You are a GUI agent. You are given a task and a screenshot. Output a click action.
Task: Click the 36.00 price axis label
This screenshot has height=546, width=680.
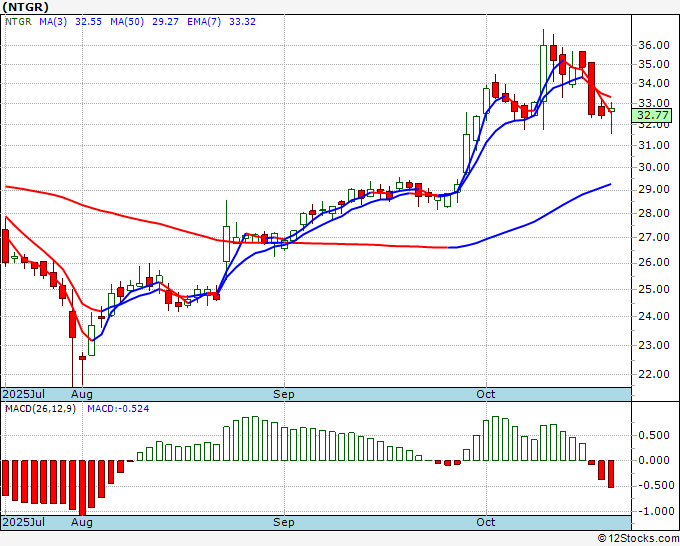(x=654, y=45)
